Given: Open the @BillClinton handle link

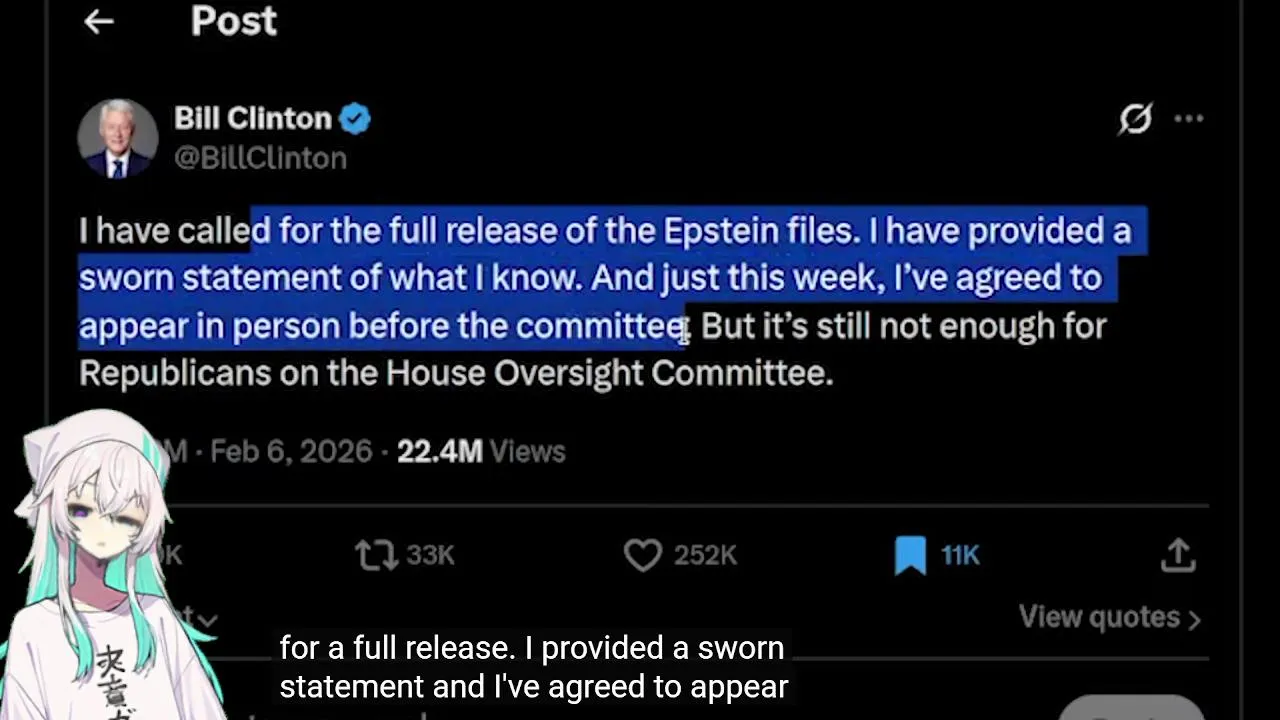Looking at the screenshot, I should (x=260, y=158).
